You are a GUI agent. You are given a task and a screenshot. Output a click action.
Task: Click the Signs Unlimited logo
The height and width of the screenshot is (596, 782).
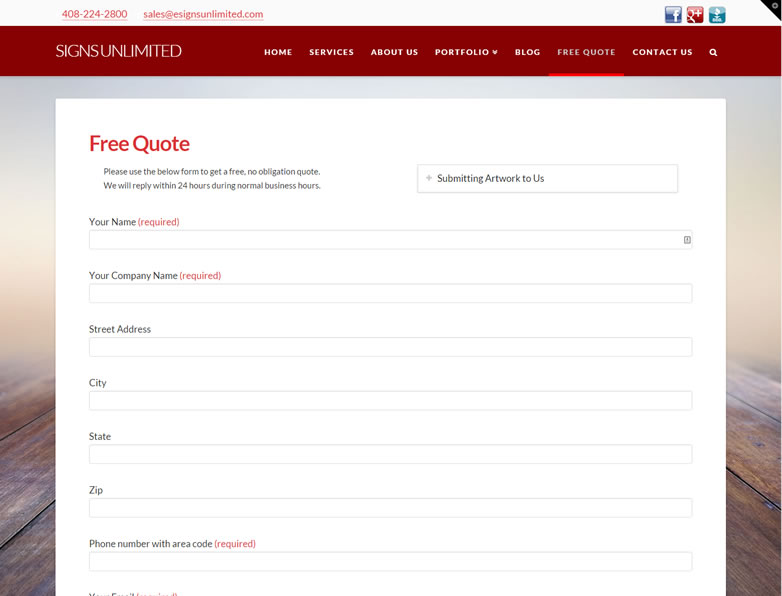tap(118, 51)
